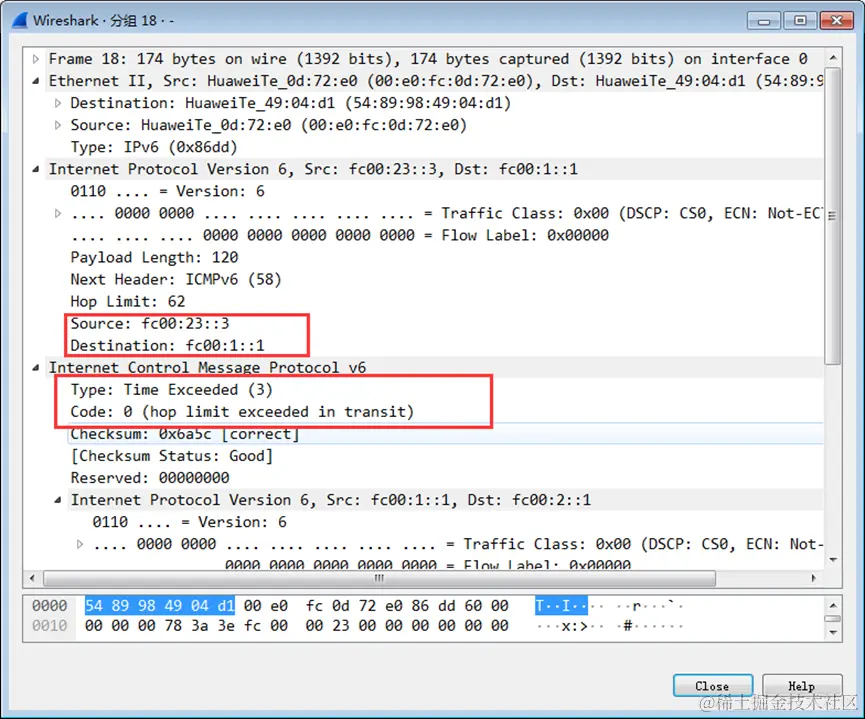The width and height of the screenshot is (865, 719).
Task: Collapse the Internet Control Message Protocol v6 section
Action: [36, 368]
